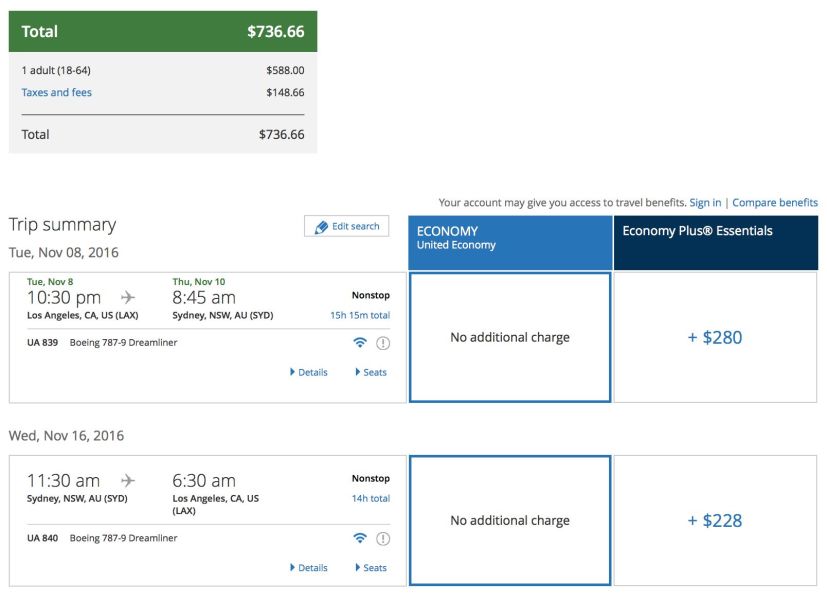Click the $148.66 taxes amount
This screenshot has height=600, width=827.
tap(285, 92)
